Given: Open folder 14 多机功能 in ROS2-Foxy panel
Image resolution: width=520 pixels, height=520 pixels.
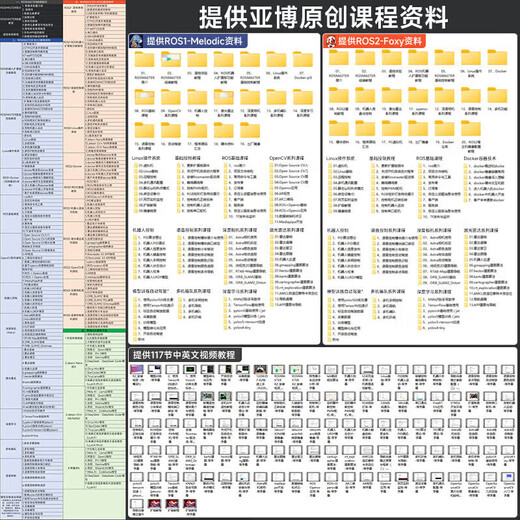Looking at the screenshot, I should 497,95.
